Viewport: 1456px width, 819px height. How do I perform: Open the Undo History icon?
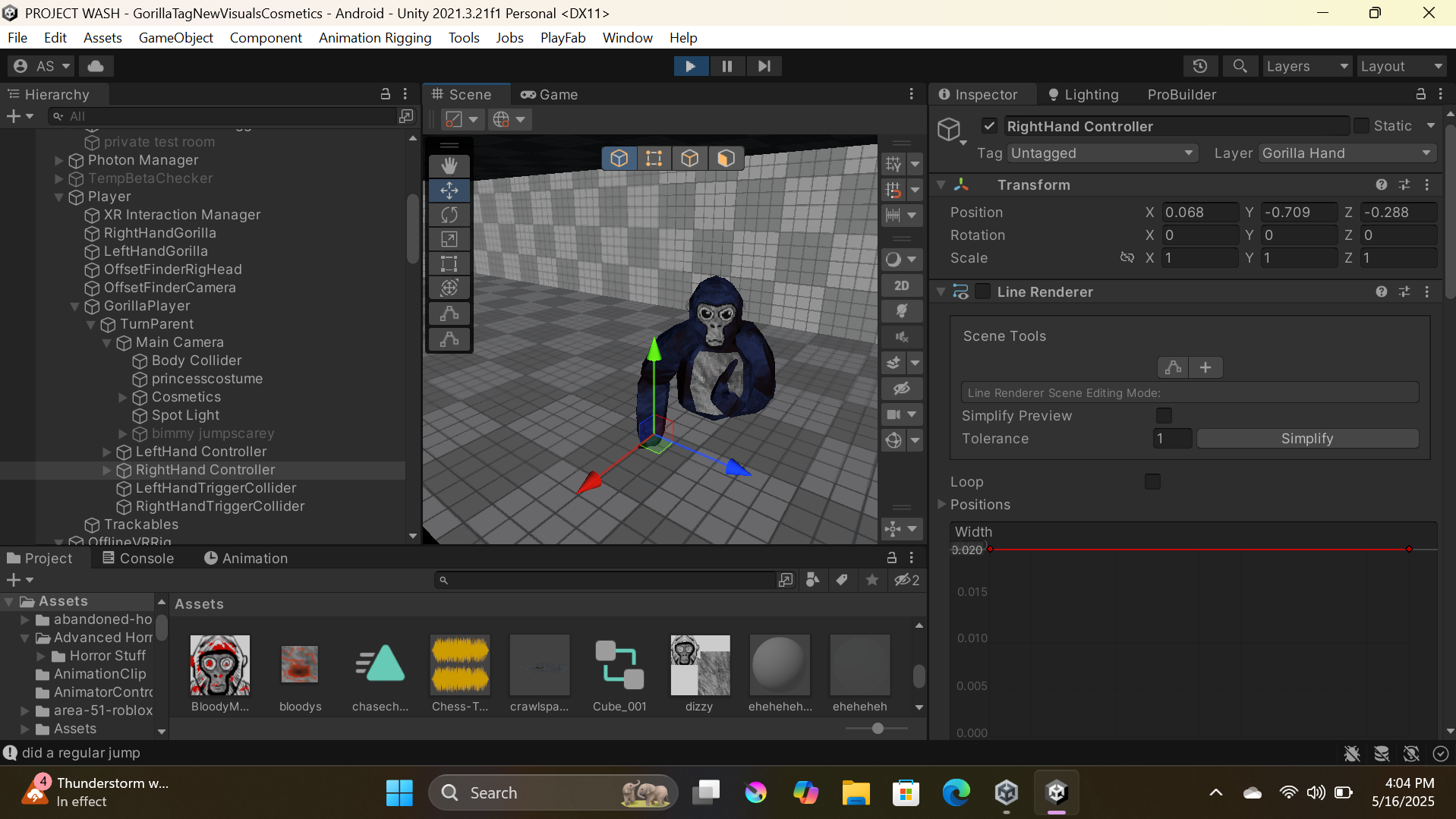coord(1200,66)
